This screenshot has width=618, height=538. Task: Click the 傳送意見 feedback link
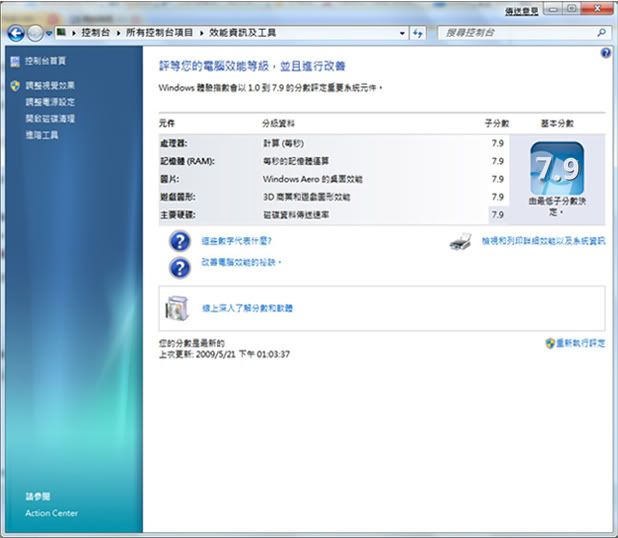click(x=521, y=11)
